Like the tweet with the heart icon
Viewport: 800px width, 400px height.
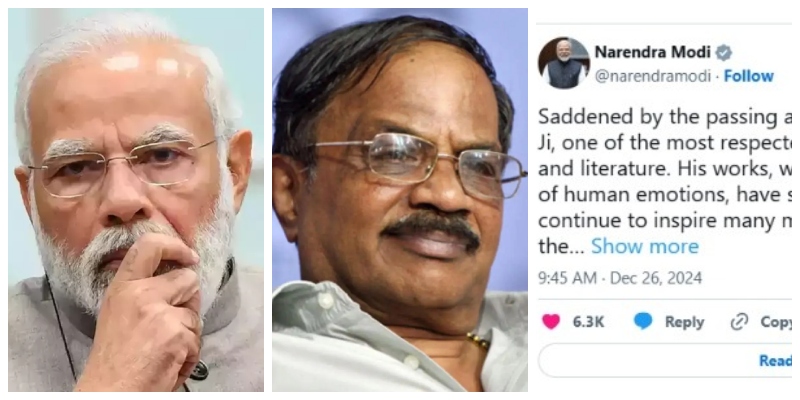pos(551,321)
